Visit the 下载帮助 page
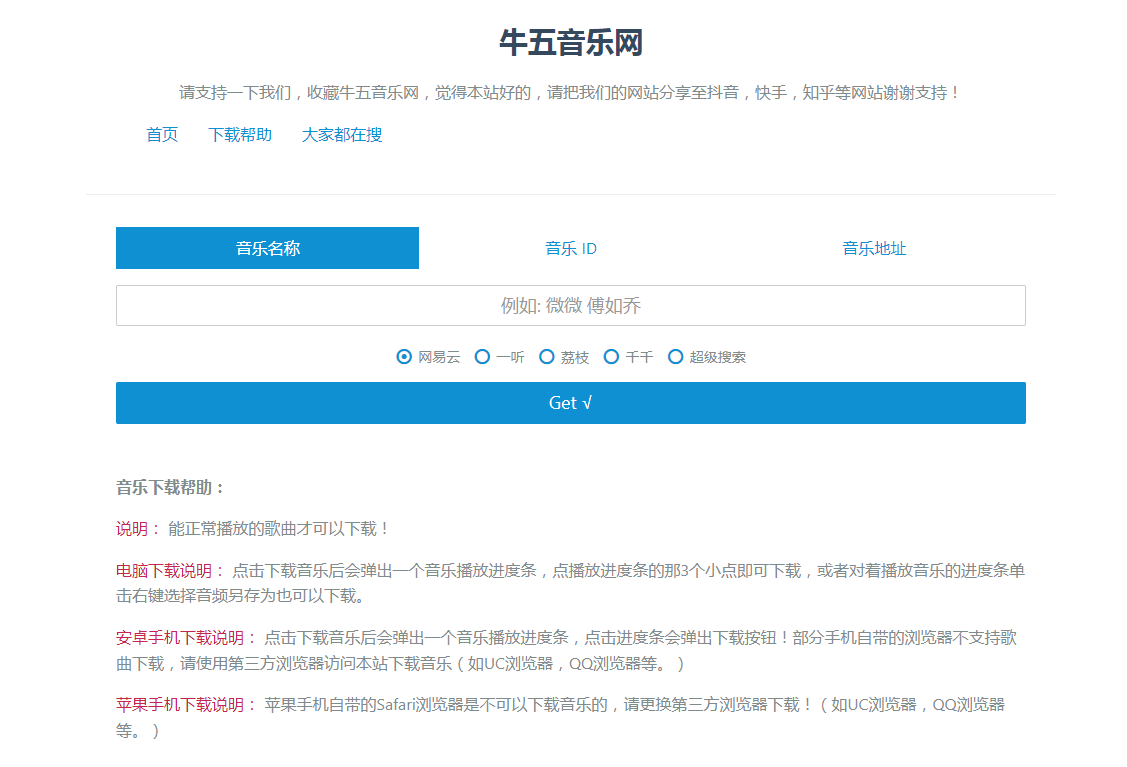Viewport: 1127px width, 767px height. tap(239, 135)
